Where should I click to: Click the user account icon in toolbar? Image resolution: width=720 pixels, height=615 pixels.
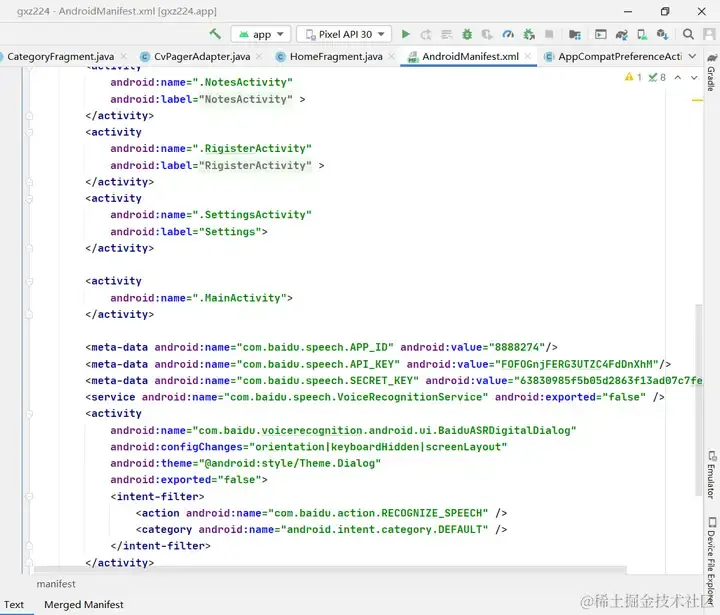click(709, 34)
